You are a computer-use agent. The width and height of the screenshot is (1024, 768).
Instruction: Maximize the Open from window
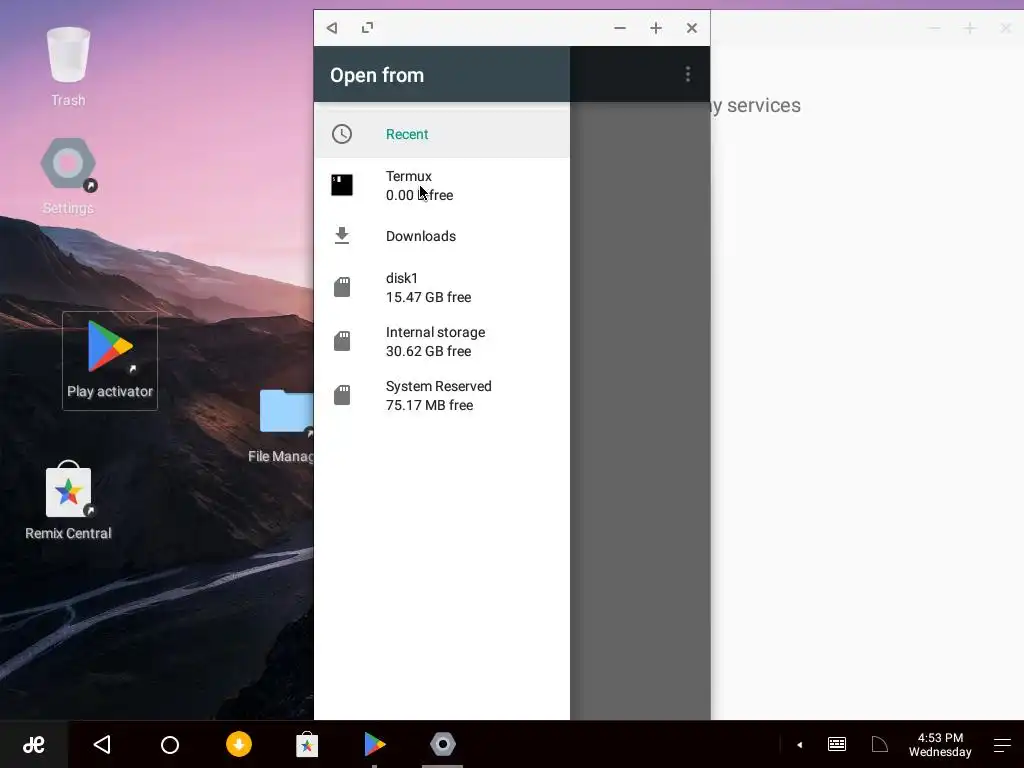[656, 28]
